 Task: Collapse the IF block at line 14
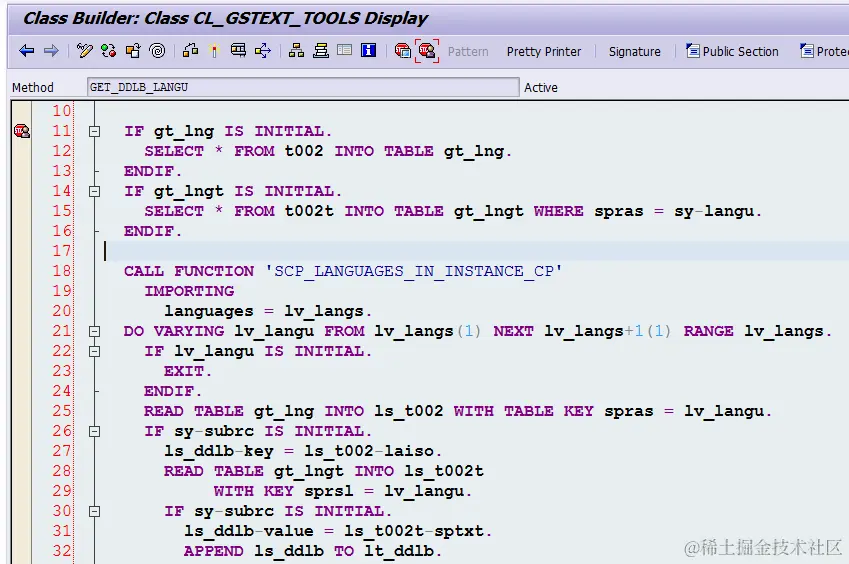[x=95, y=192]
